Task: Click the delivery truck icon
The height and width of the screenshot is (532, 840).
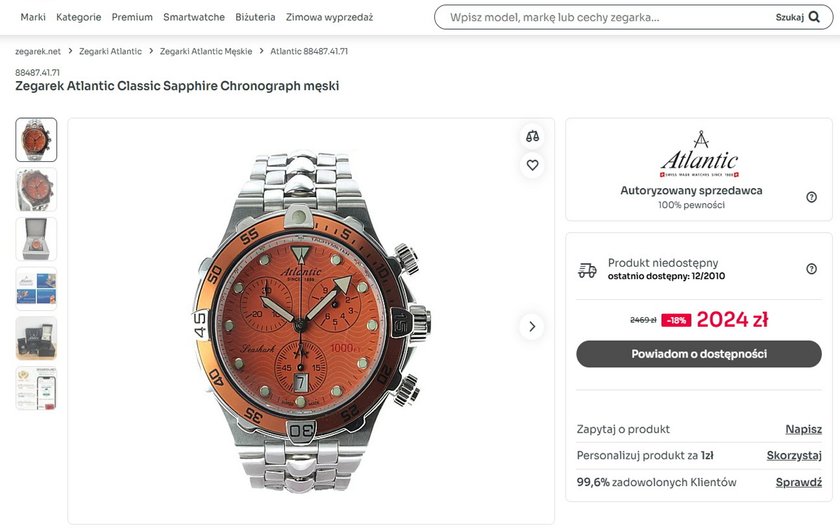Action: click(587, 270)
